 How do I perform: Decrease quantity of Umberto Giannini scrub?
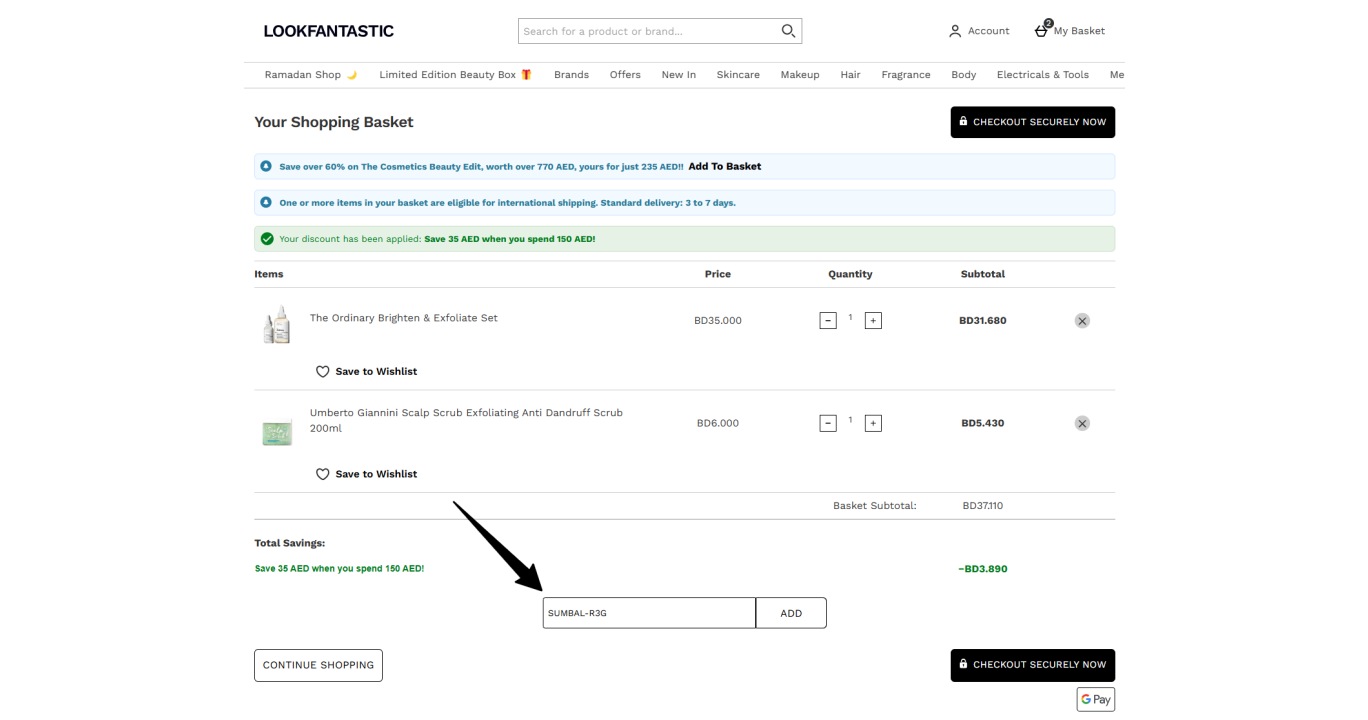tap(828, 424)
